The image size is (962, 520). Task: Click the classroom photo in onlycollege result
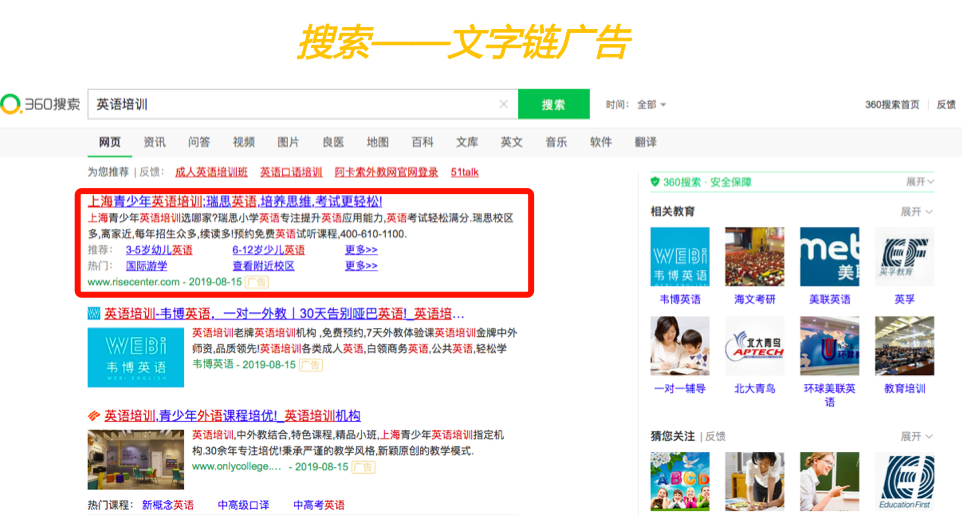[136, 460]
